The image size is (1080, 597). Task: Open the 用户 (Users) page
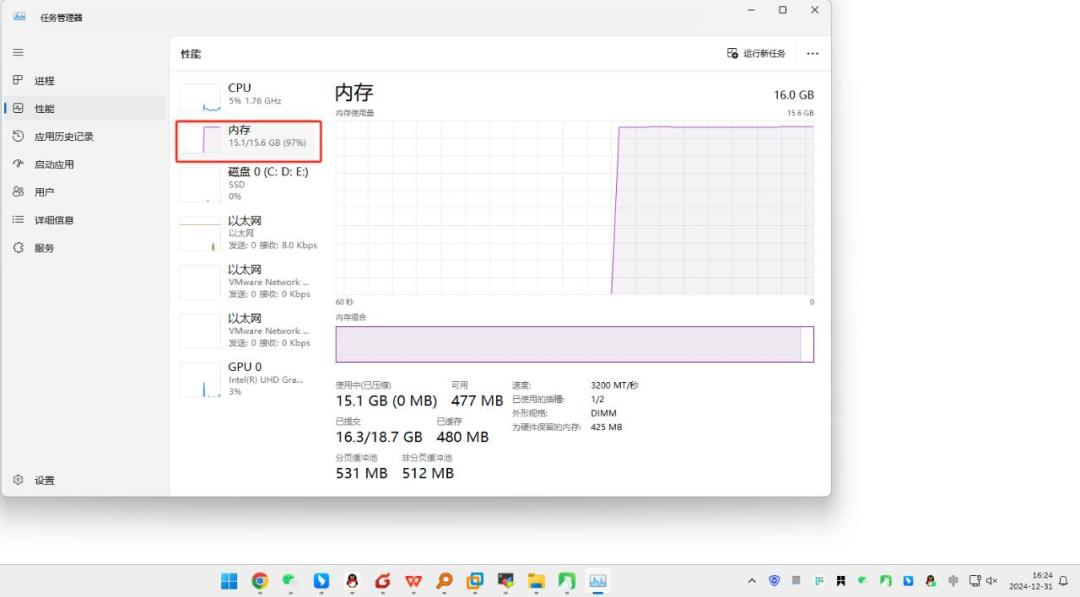(x=83, y=192)
